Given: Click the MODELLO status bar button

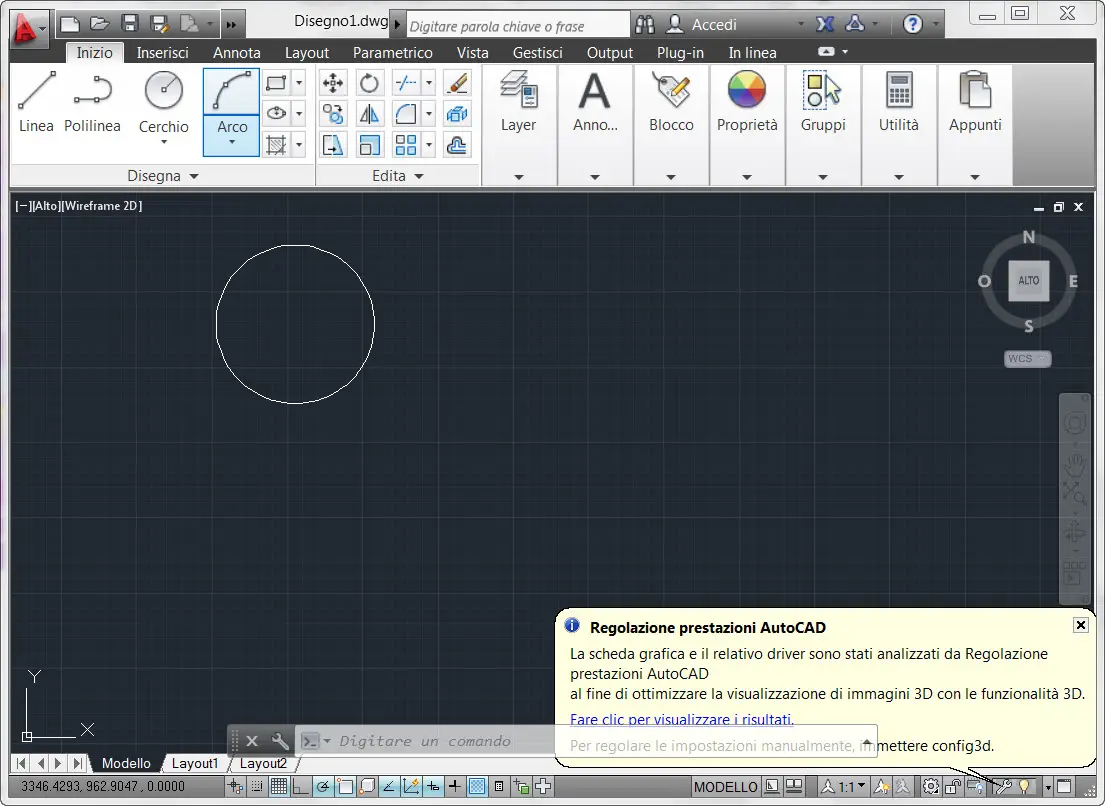Looking at the screenshot, I should tap(725, 786).
